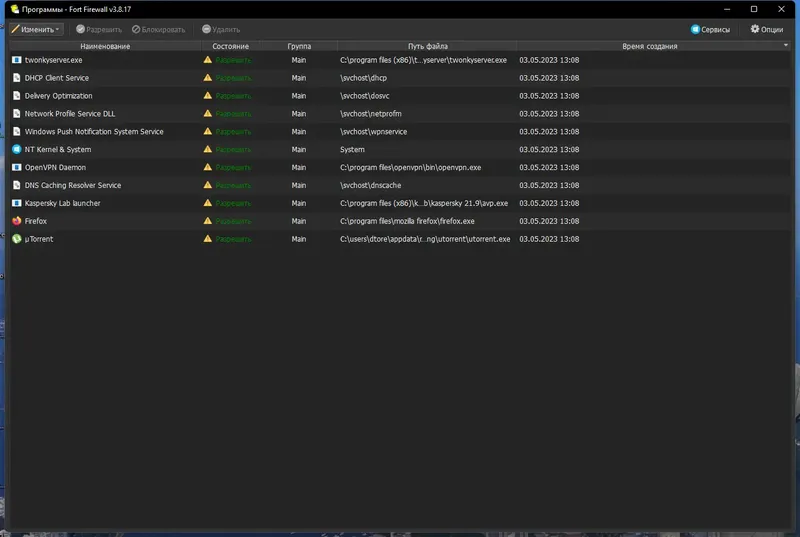This screenshot has width=800, height=537.
Task: Click the \svchost\dnscache file path
Action: 370,185
